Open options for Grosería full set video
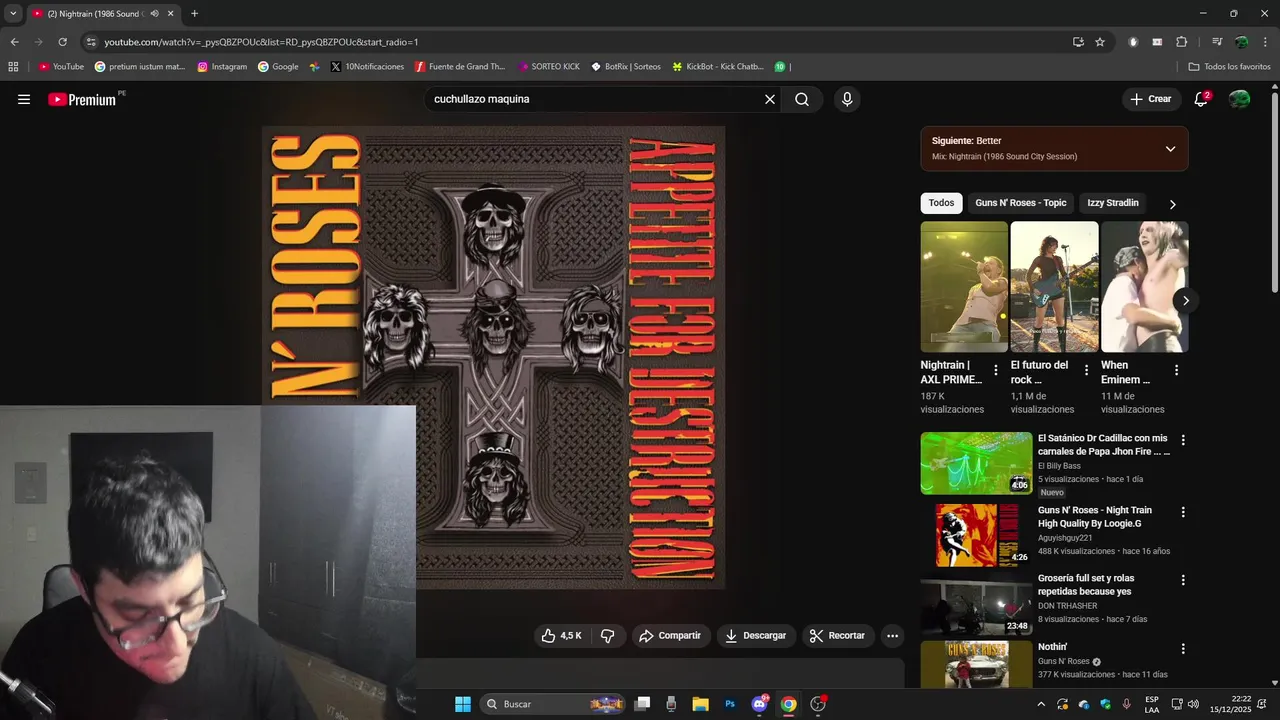 (x=1183, y=580)
